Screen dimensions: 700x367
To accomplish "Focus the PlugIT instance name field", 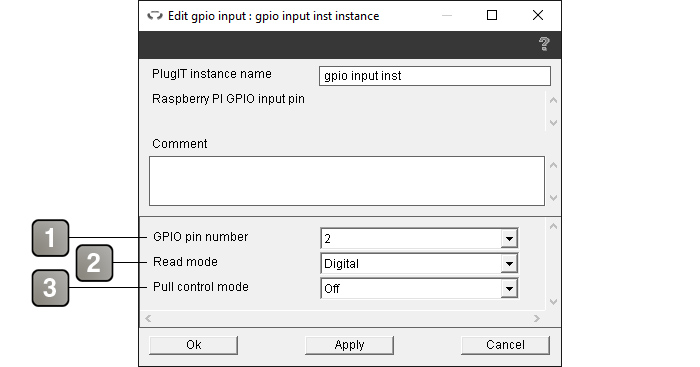I will coord(435,76).
